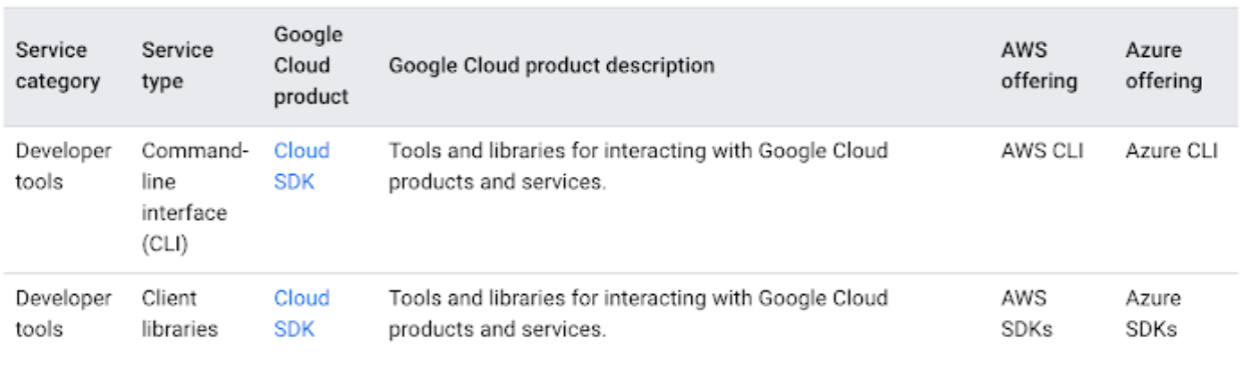The image size is (1248, 390).
Task: Select the Azure CLI cell
Action: [1172, 153]
